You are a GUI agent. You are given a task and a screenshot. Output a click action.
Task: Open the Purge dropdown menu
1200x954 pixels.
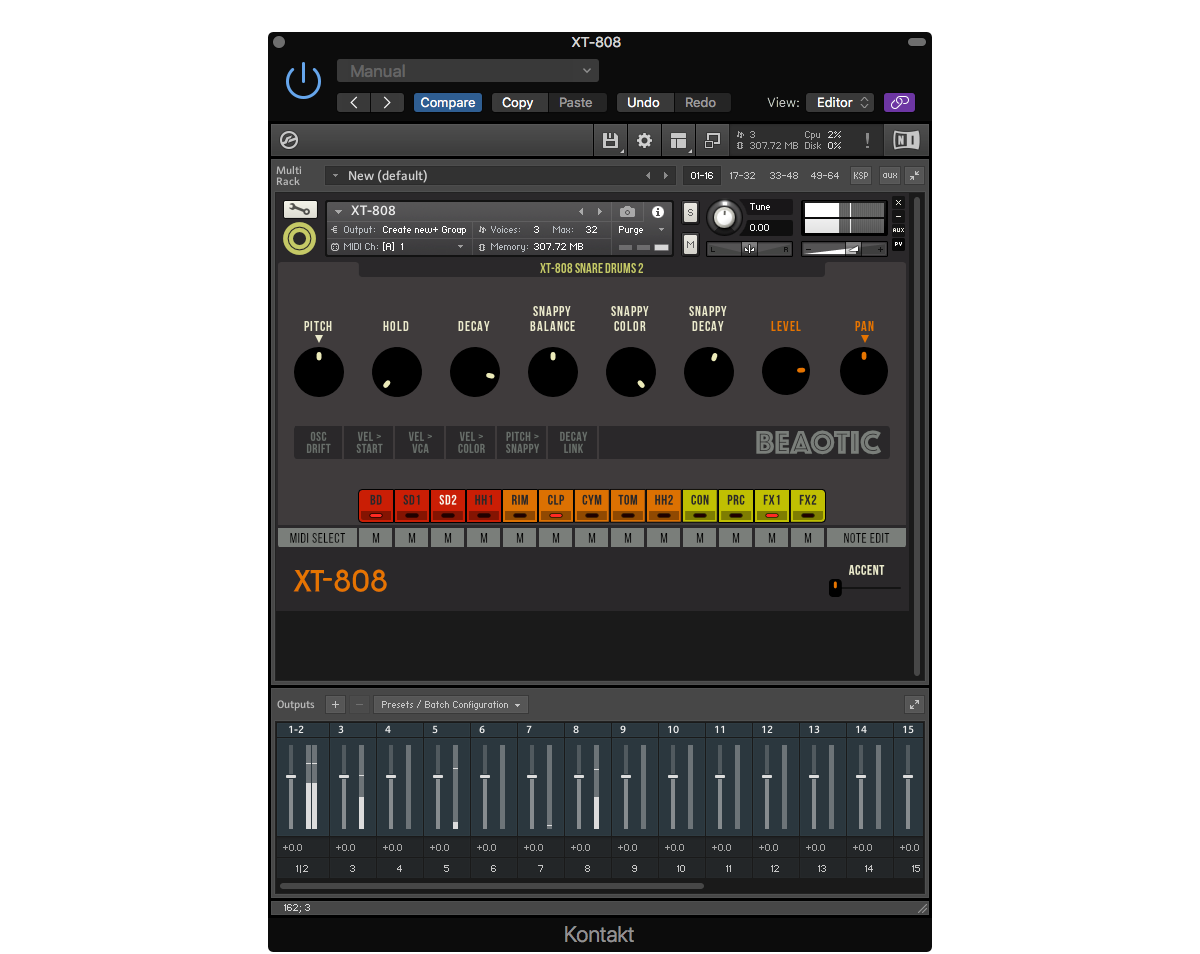coord(642,229)
